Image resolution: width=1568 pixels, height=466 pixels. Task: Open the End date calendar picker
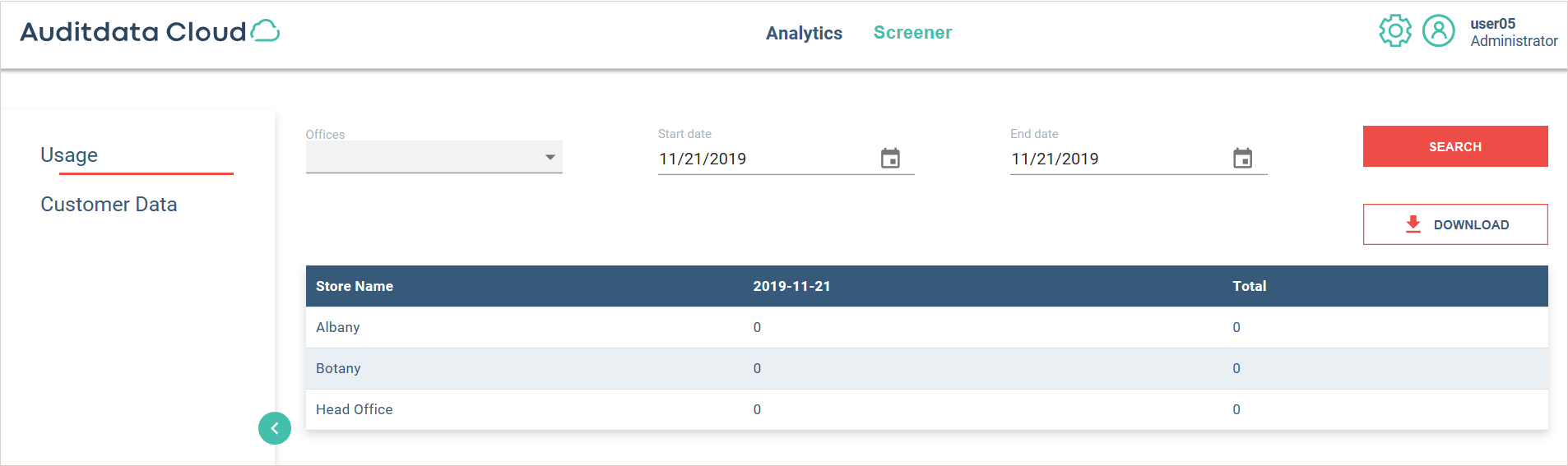pos(1242,158)
